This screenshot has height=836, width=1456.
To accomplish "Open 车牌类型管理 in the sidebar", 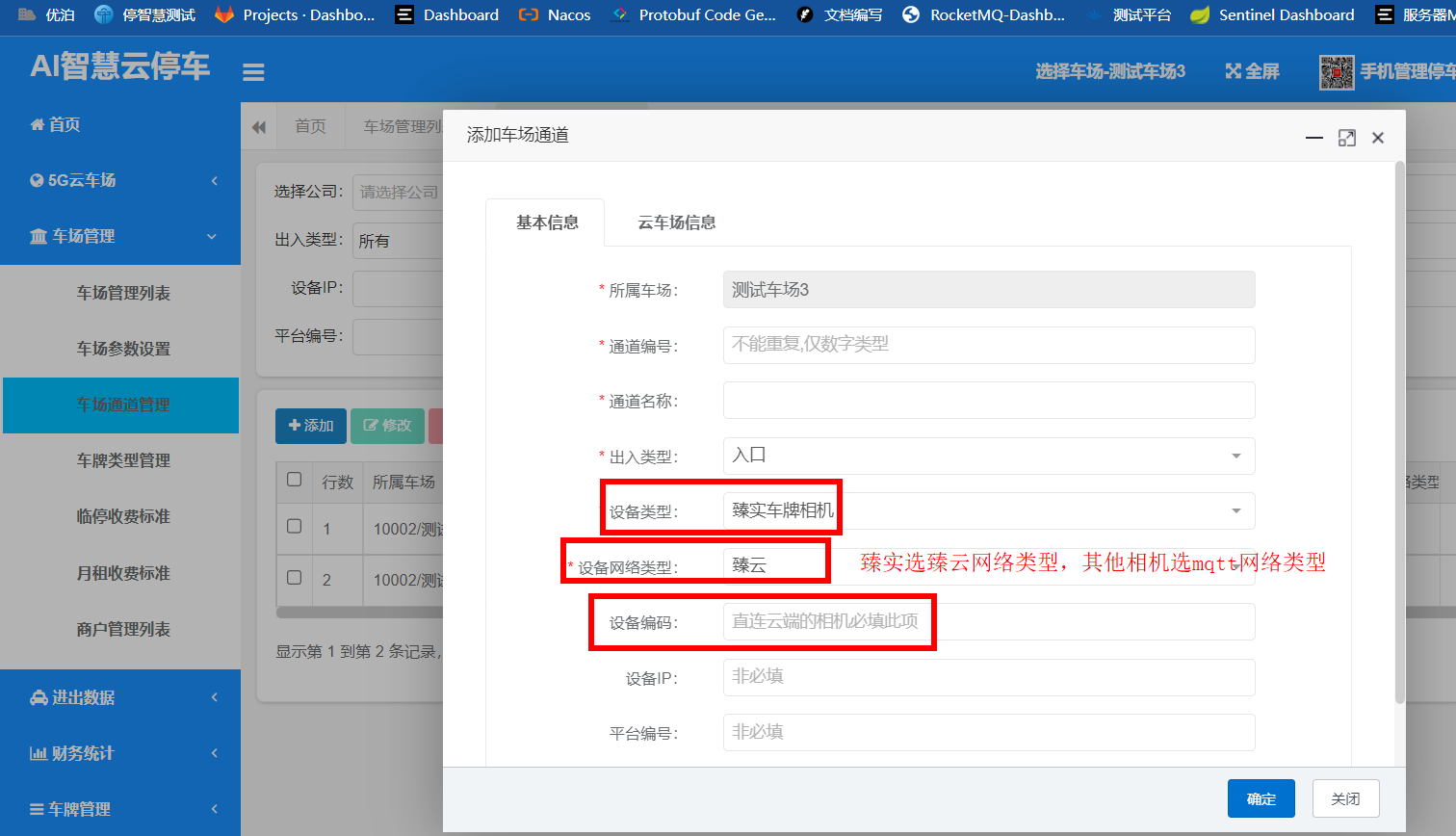I will 121,460.
